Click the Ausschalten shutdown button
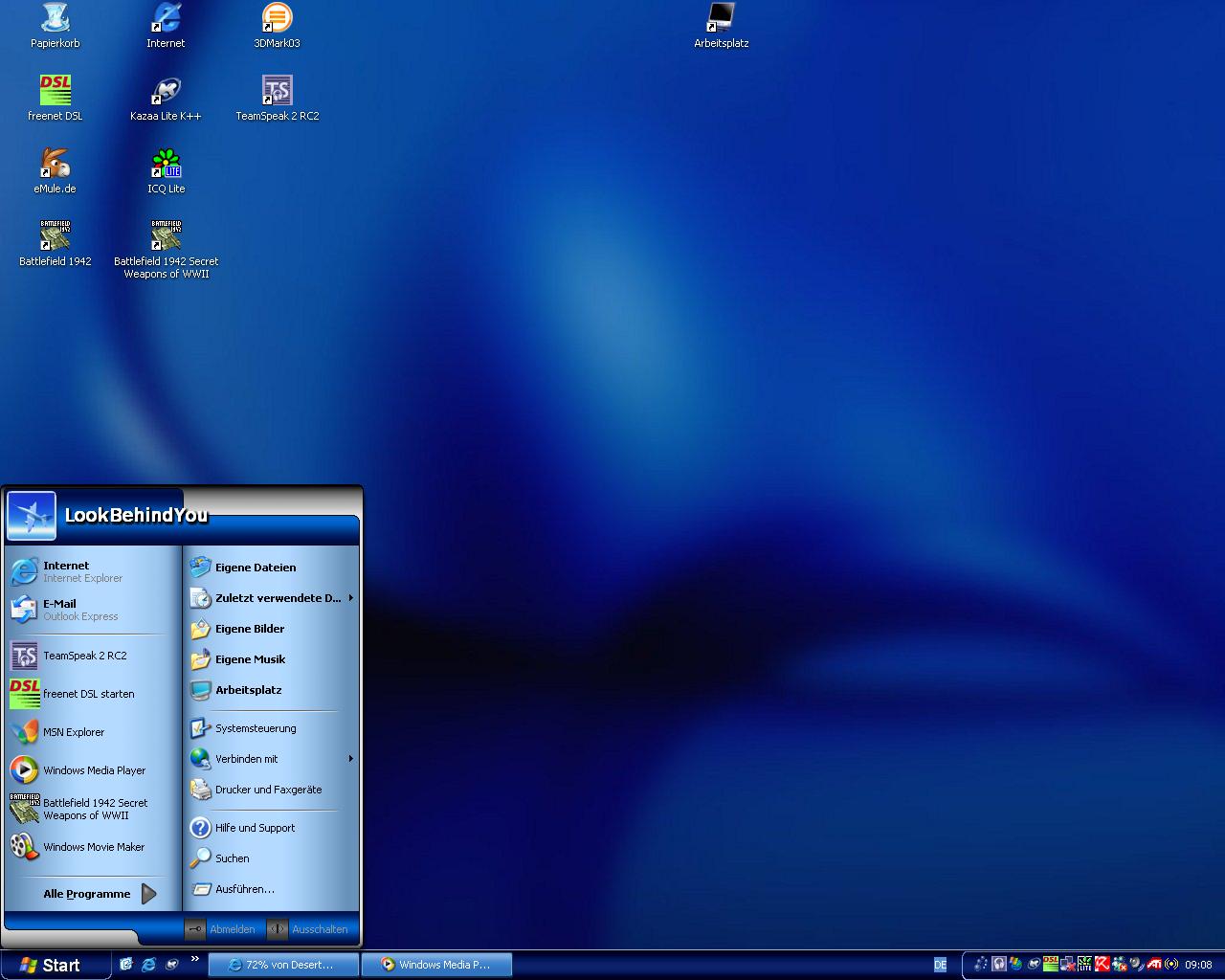Viewport: 1225px width, 980px height. tap(308, 929)
